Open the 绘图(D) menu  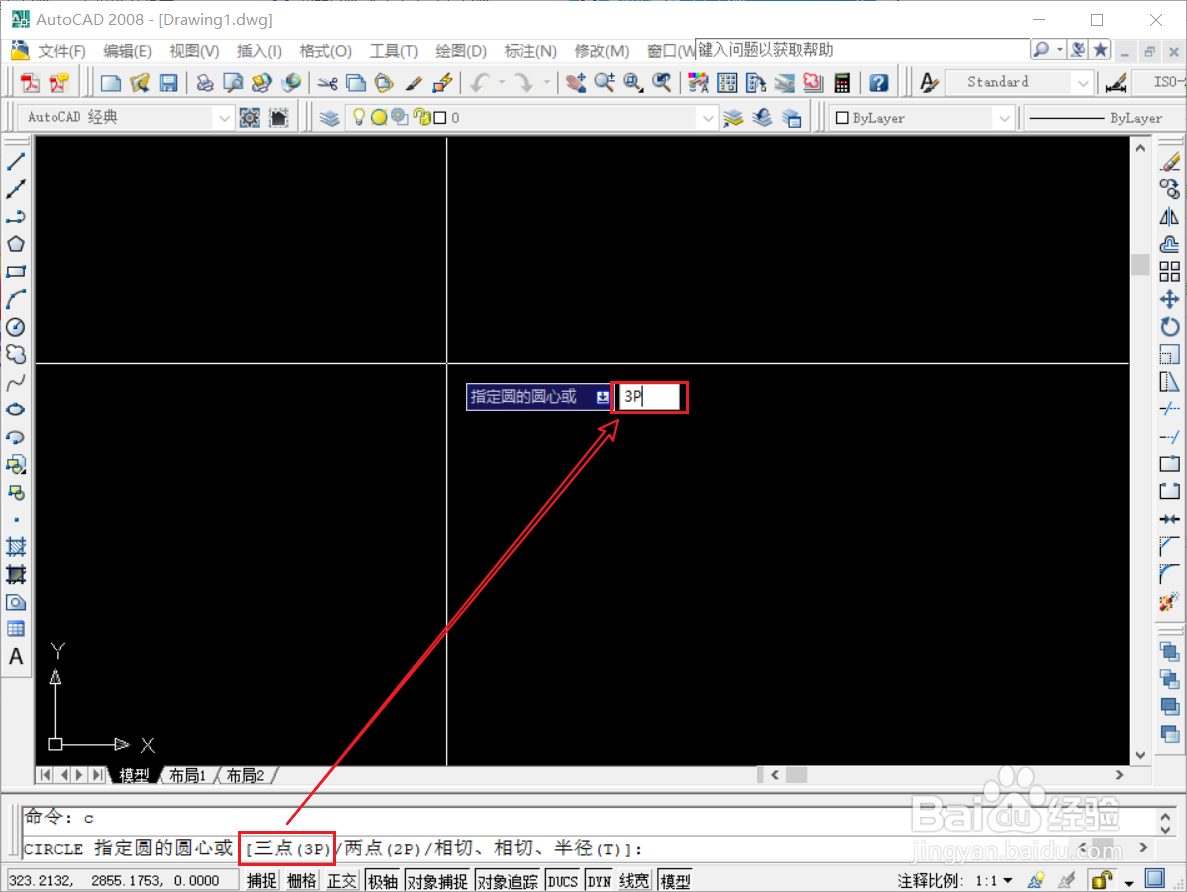tap(461, 51)
